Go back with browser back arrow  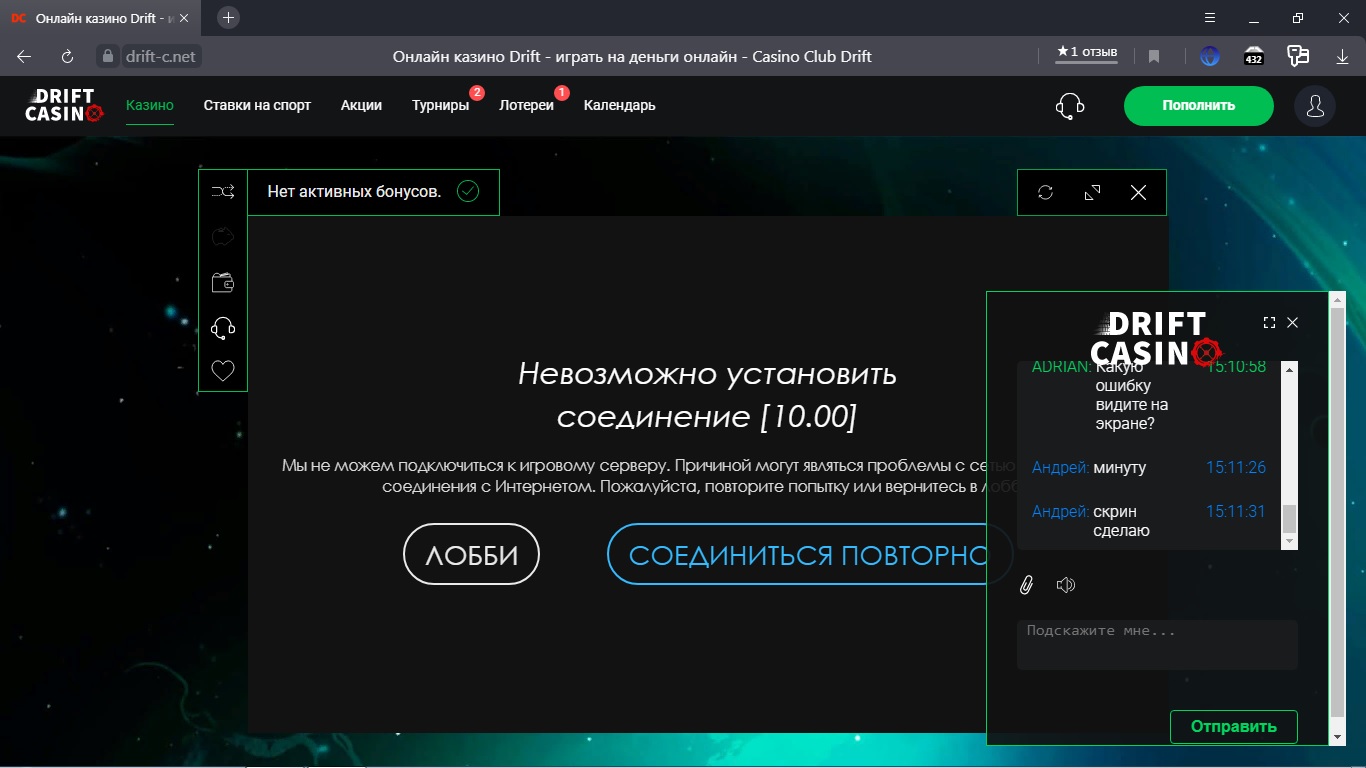point(24,56)
